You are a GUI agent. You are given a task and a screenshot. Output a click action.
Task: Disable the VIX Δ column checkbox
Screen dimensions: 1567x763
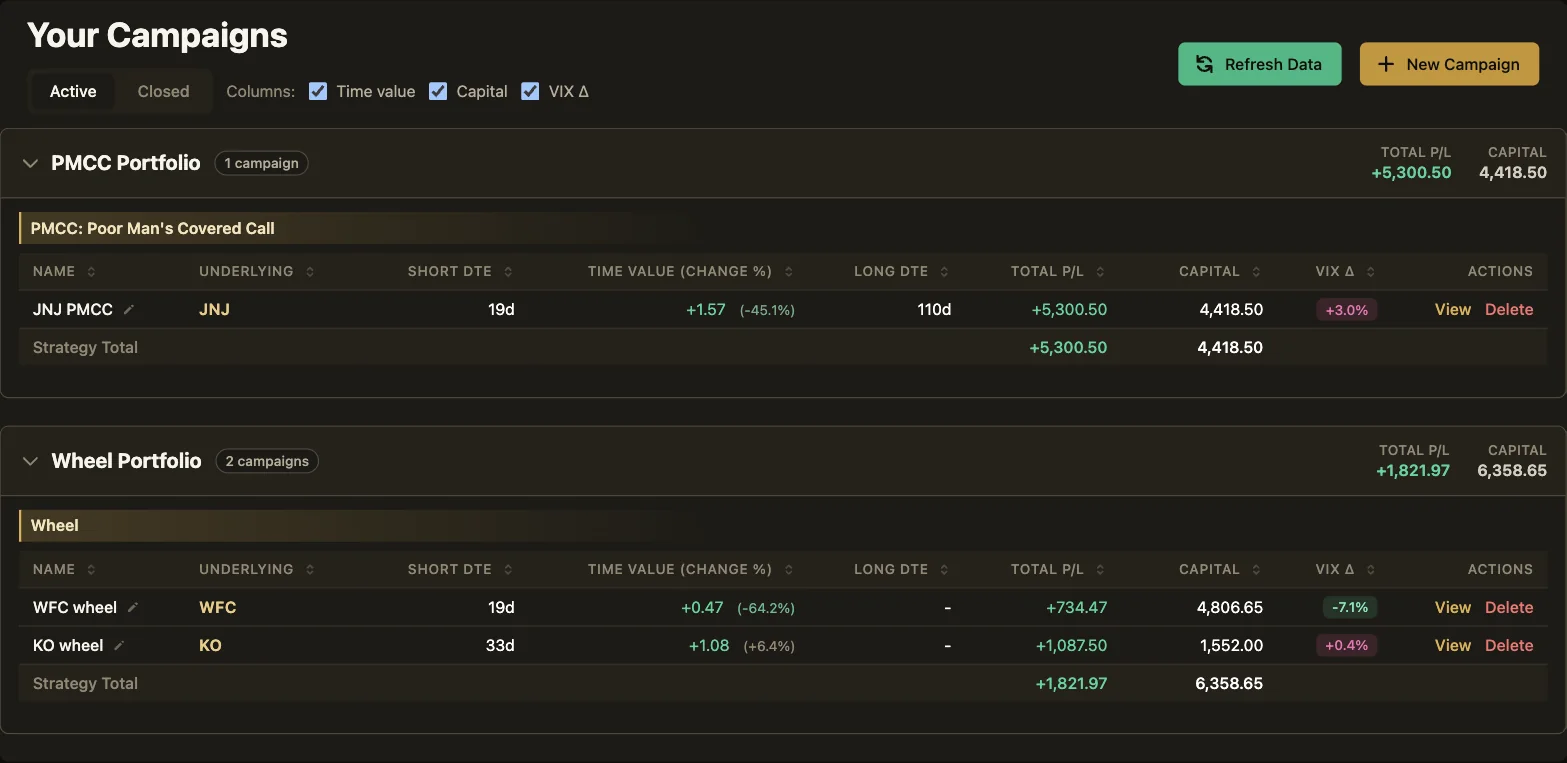tap(530, 91)
